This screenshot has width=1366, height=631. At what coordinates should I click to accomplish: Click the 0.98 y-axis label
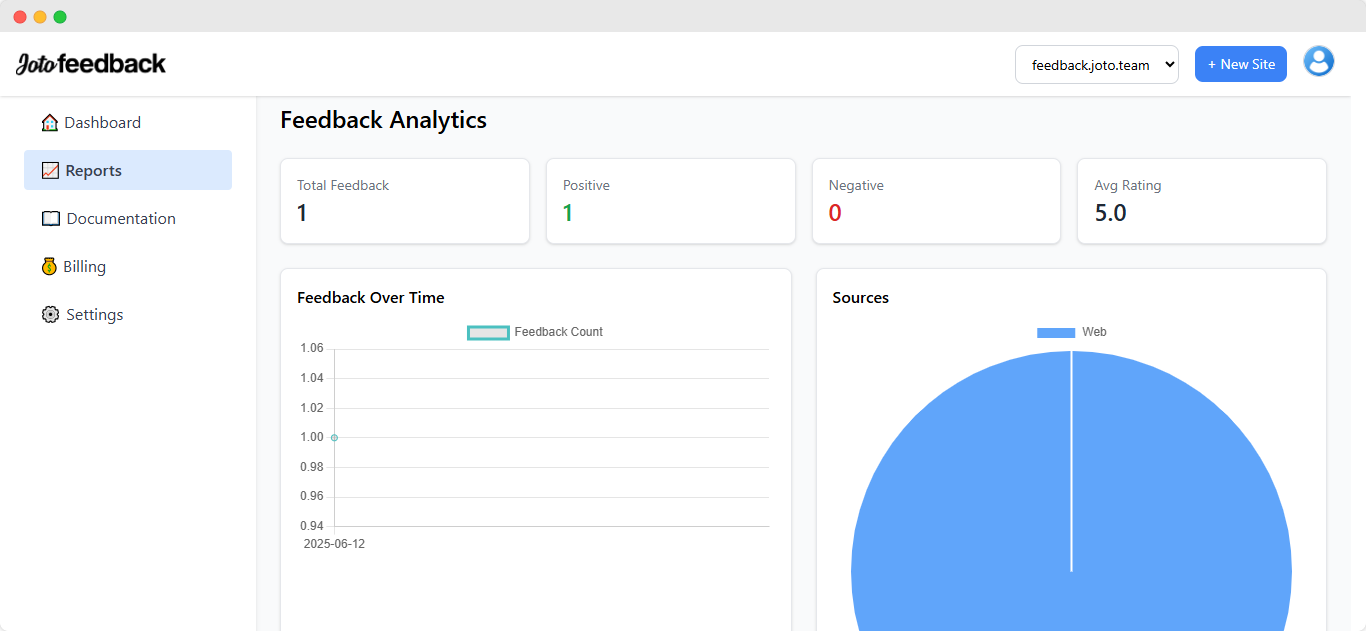[x=312, y=467]
